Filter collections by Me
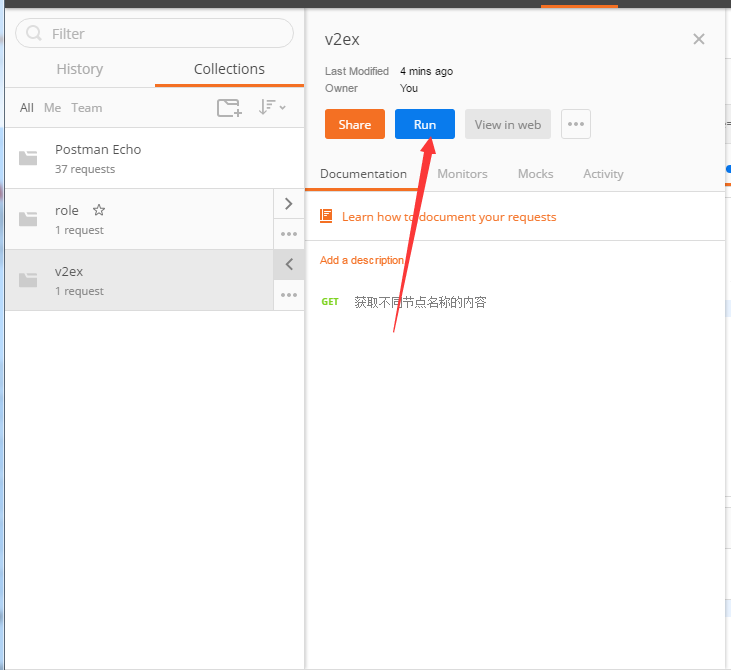 pyautogui.click(x=52, y=108)
